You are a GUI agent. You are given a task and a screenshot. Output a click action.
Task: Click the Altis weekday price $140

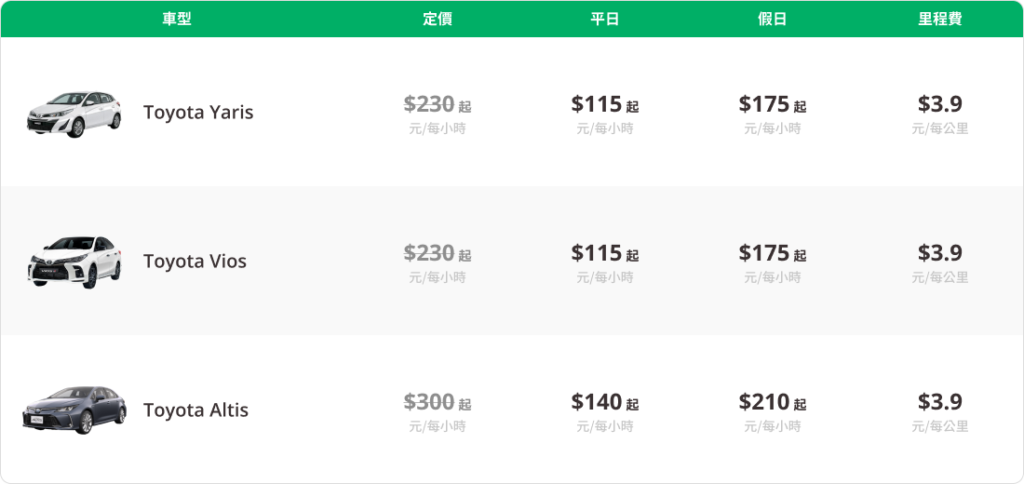click(x=597, y=402)
